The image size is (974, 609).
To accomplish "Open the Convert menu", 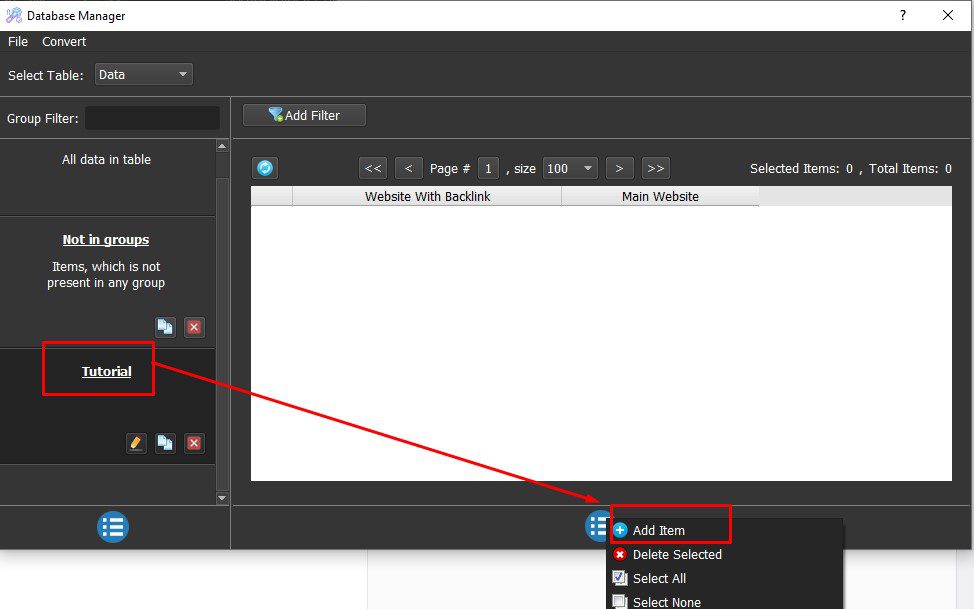I will 64,42.
